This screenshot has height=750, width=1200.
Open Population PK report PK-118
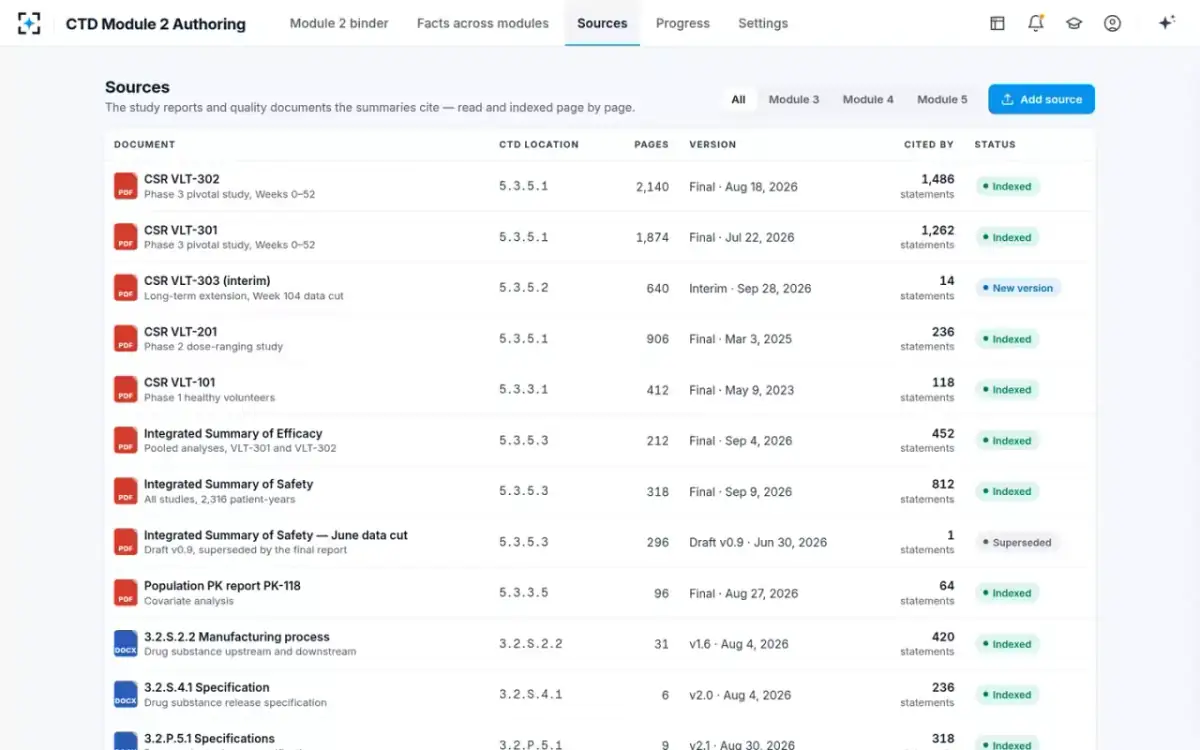click(222, 586)
